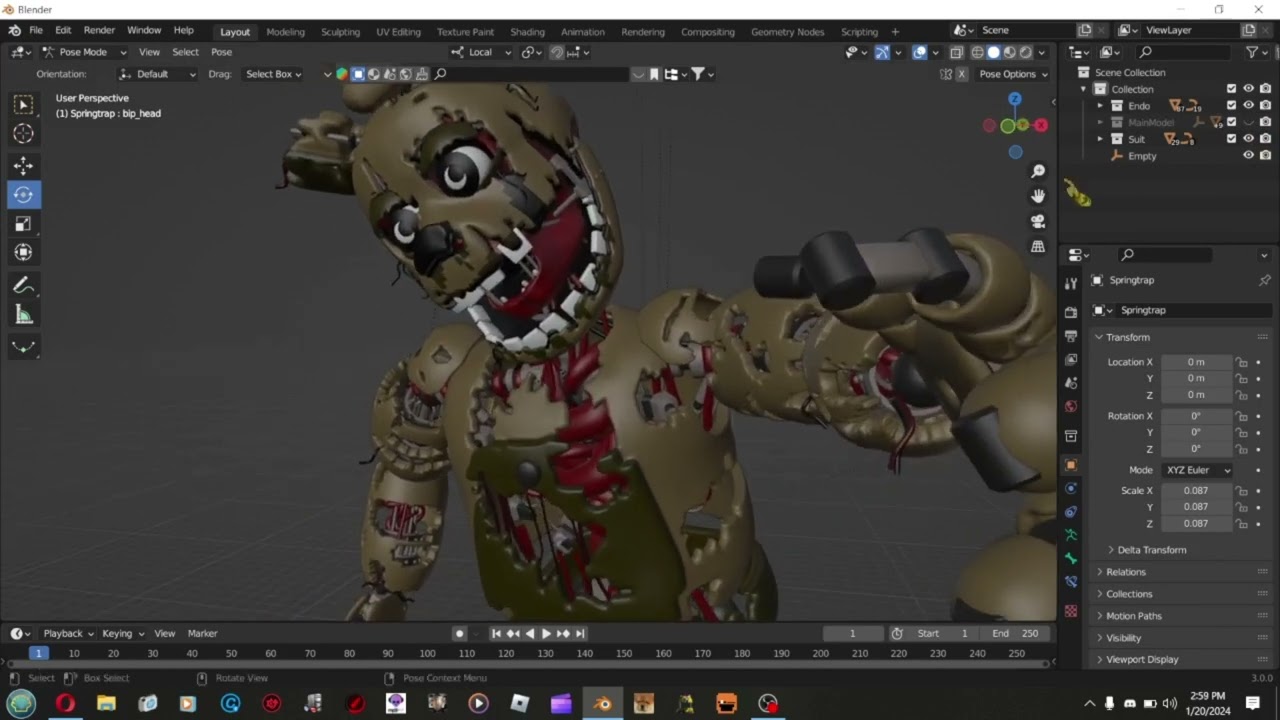Open the World properties tab
The height and width of the screenshot is (720, 1280).
pyautogui.click(x=1071, y=406)
